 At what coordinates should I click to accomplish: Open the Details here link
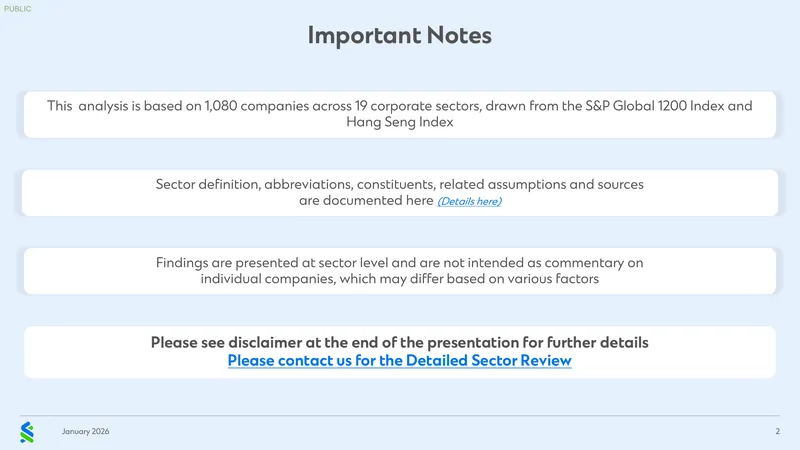coord(469,201)
